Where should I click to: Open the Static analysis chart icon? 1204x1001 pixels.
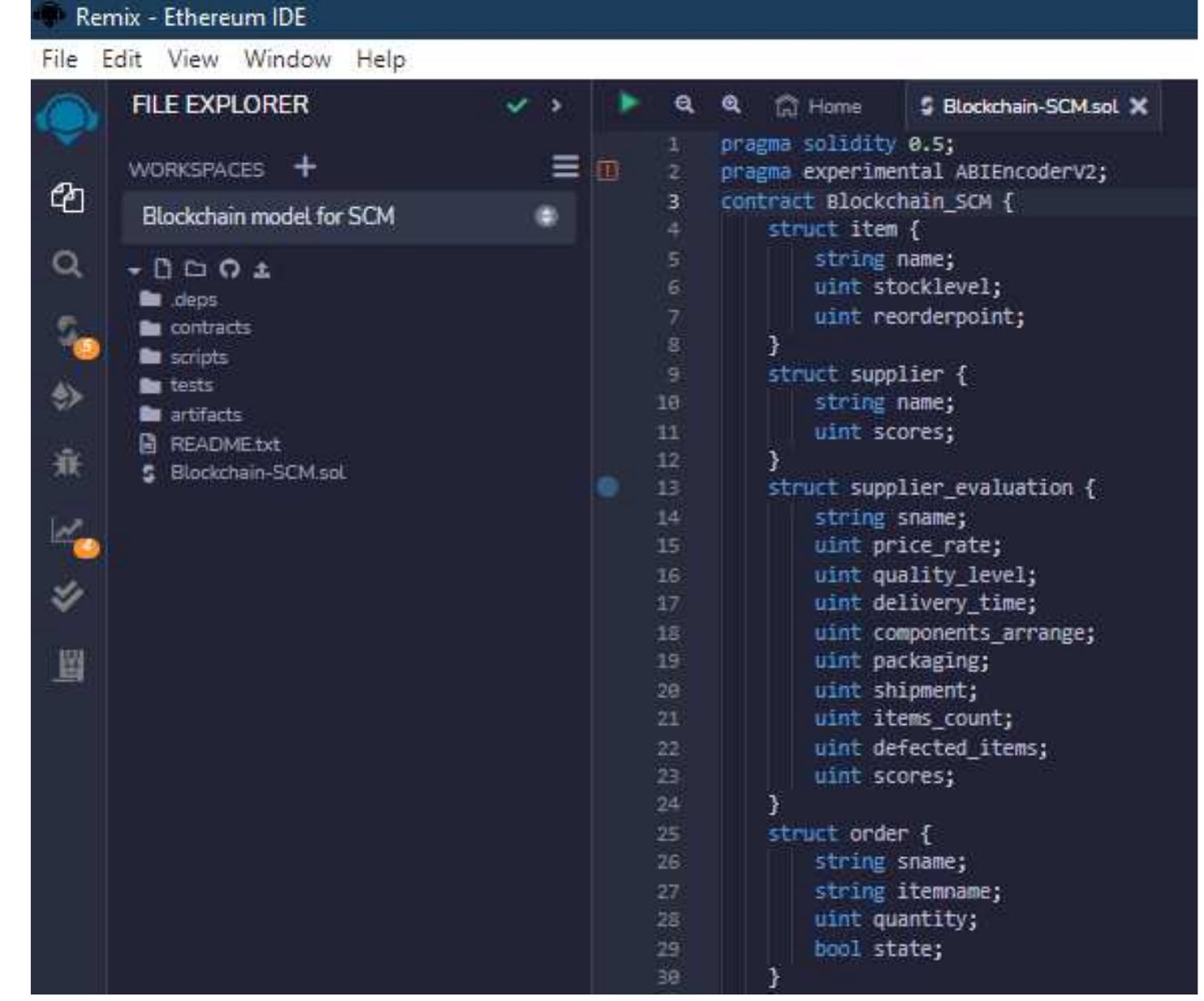coord(67,530)
